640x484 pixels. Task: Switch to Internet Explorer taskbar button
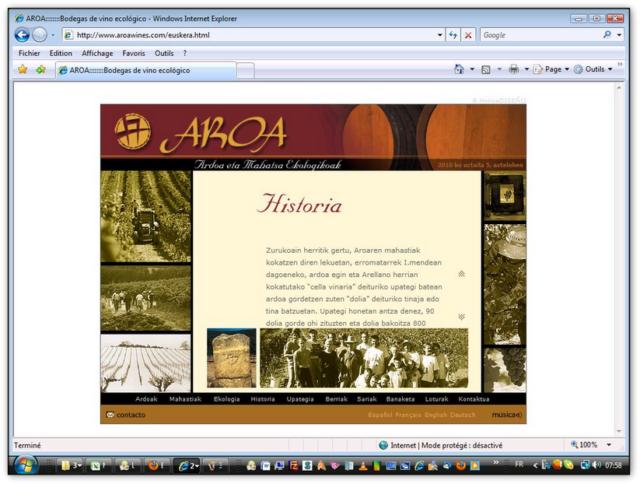tap(187, 466)
